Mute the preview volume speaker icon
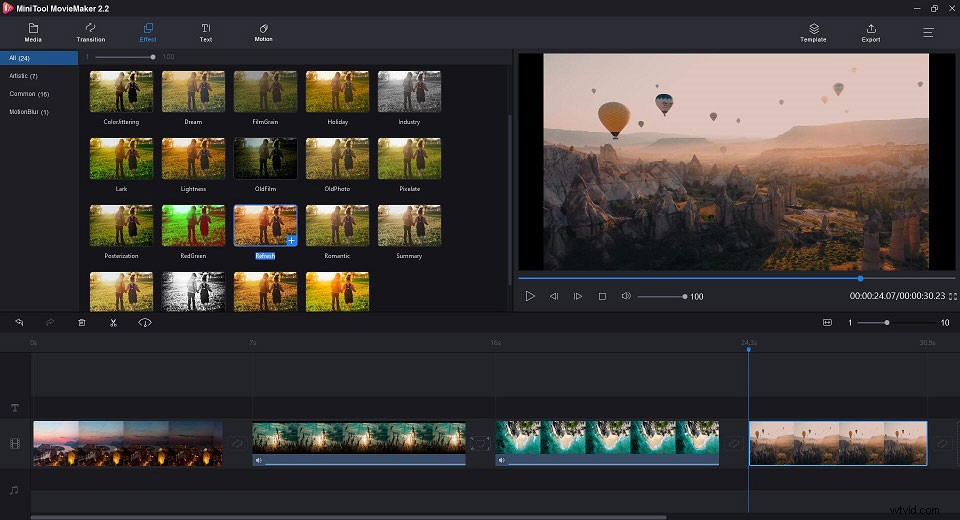Screen dimensions: 960x520 [x=626, y=296]
